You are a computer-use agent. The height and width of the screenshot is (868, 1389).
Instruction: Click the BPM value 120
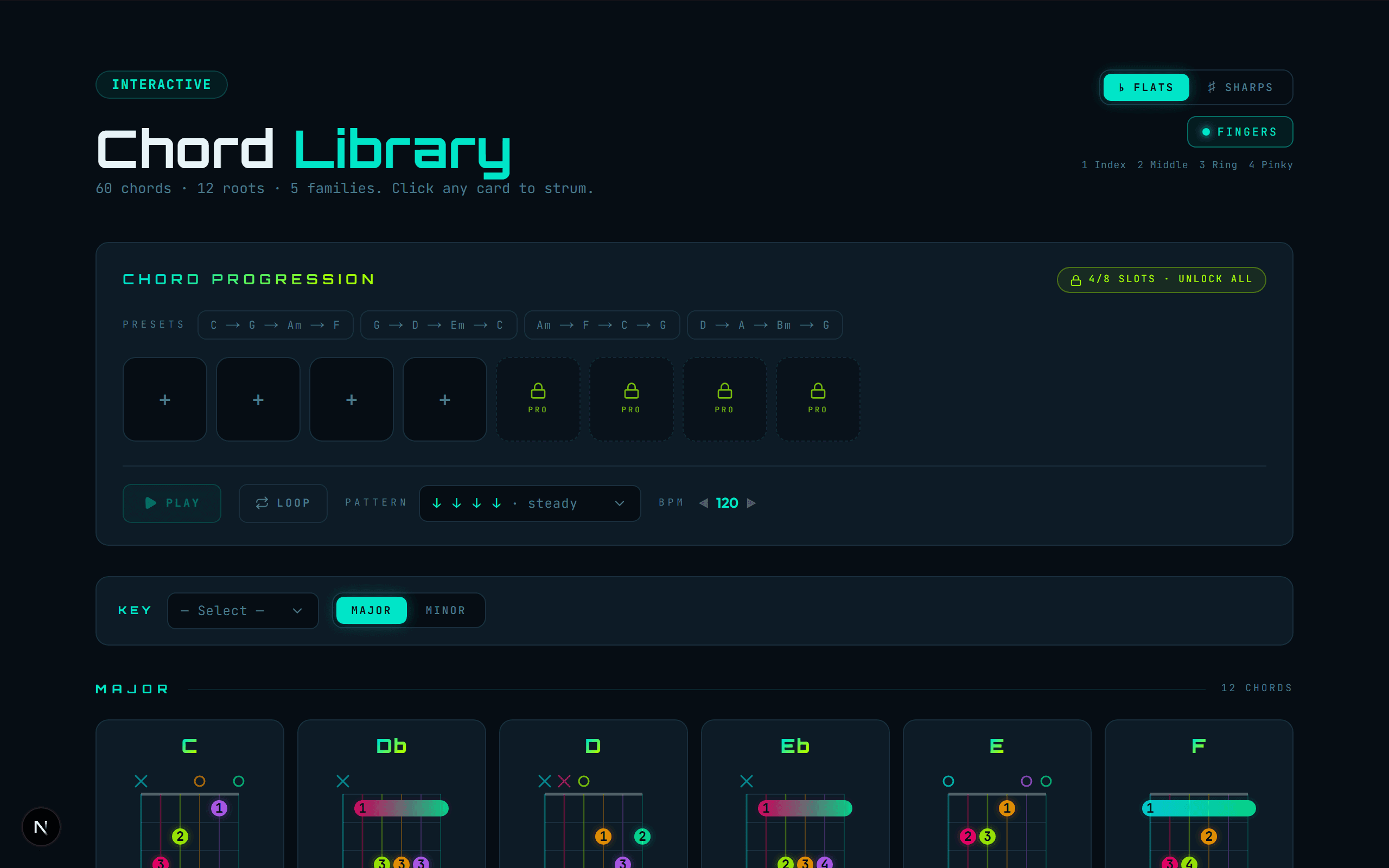coord(727,503)
